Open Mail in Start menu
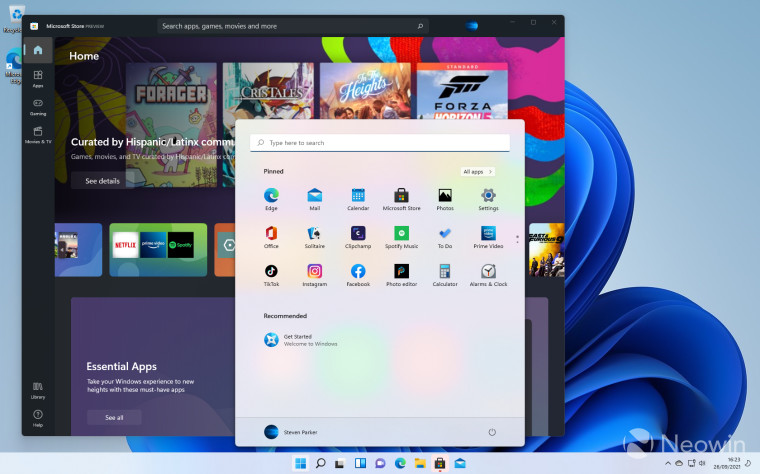Image resolution: width=760 pixels, height=474 pixels. coord(315,199)
